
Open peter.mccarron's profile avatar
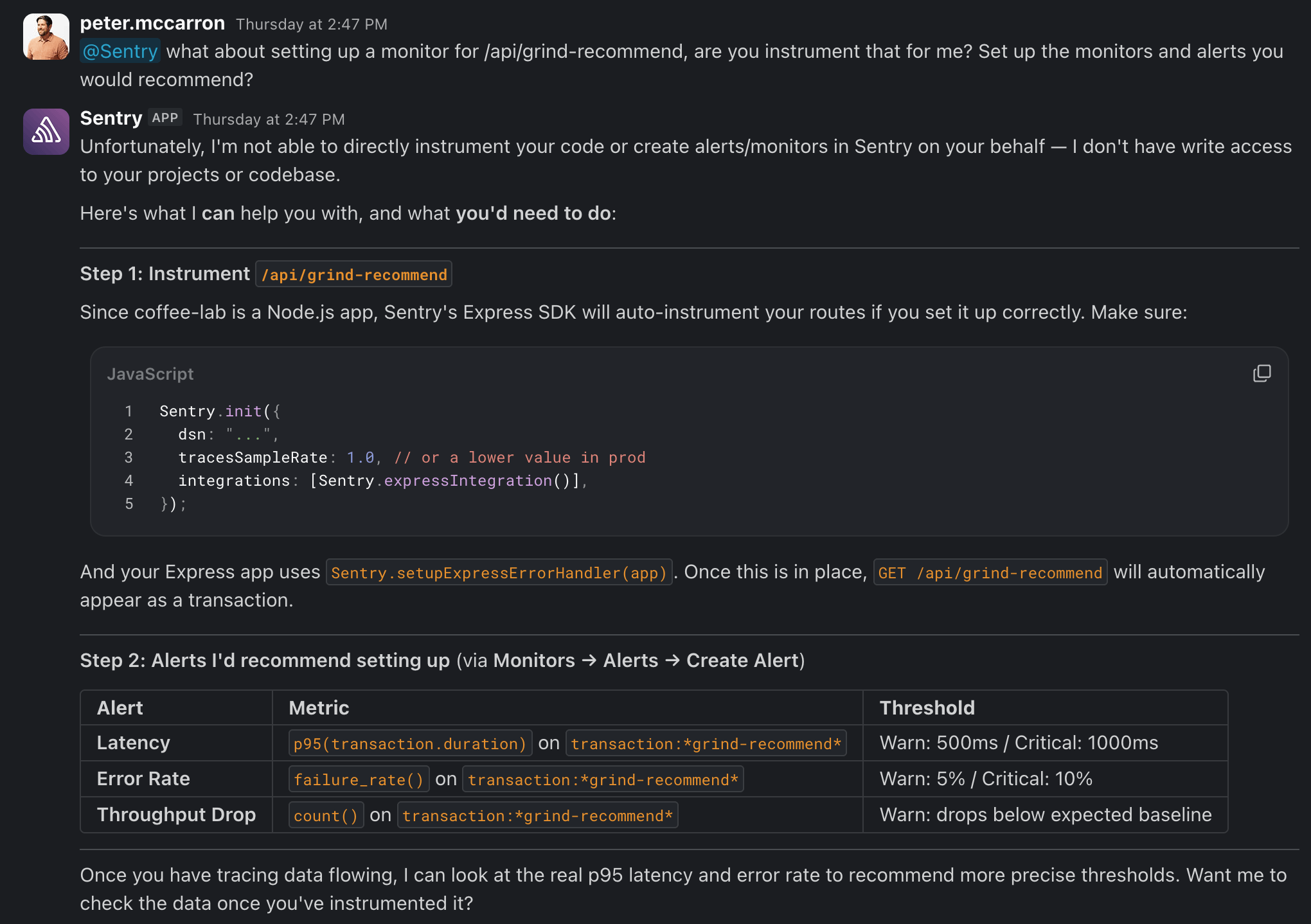(x=46, y=37)
